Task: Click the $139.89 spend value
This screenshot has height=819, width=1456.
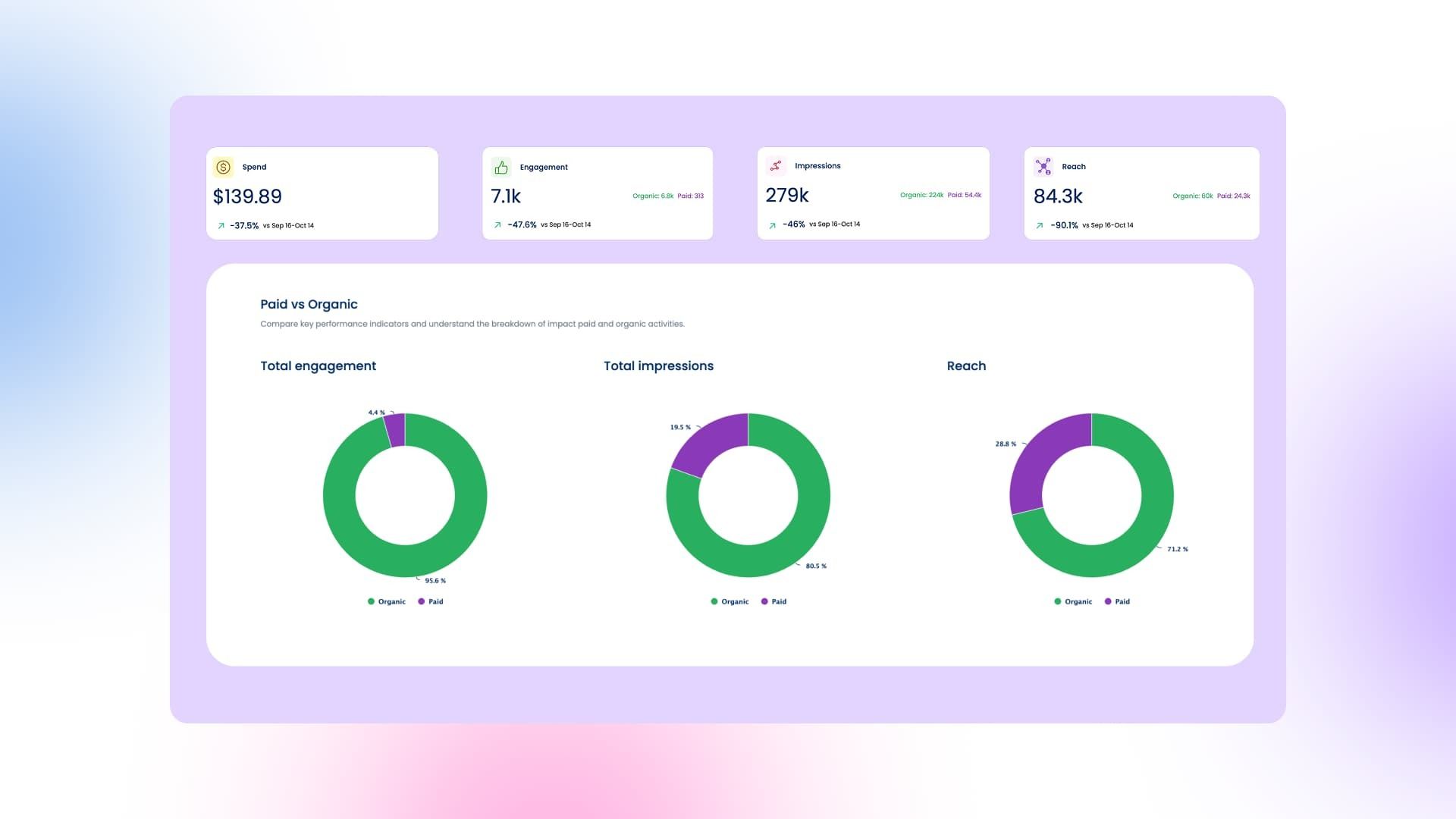Action: tap(247, 196)
